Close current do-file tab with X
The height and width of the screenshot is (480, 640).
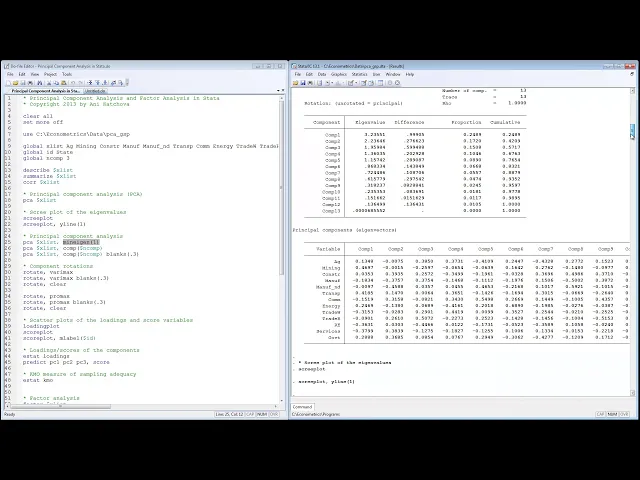point(283,90)
